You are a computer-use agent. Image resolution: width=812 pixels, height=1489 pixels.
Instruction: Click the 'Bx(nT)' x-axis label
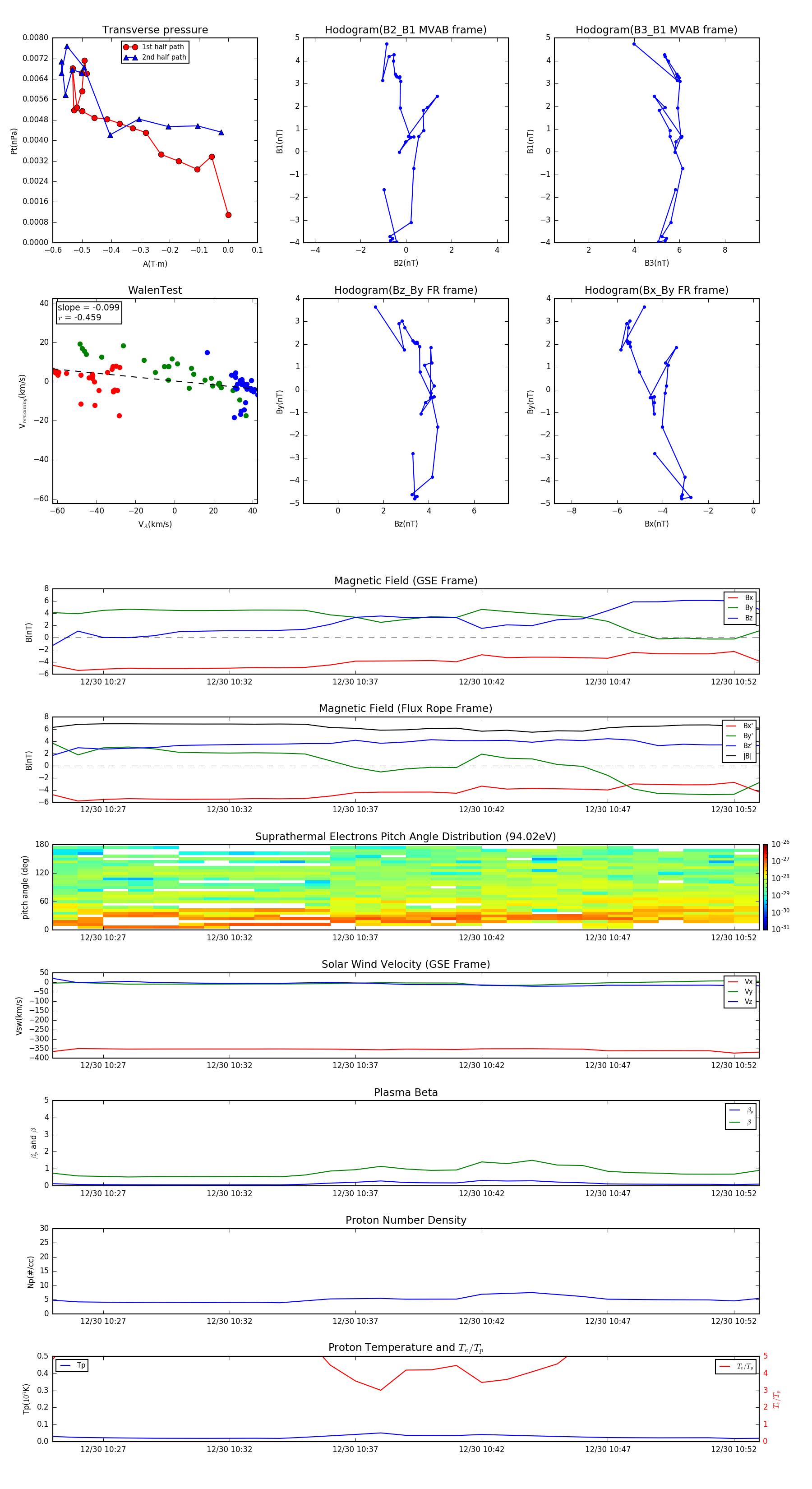[656, 524]
